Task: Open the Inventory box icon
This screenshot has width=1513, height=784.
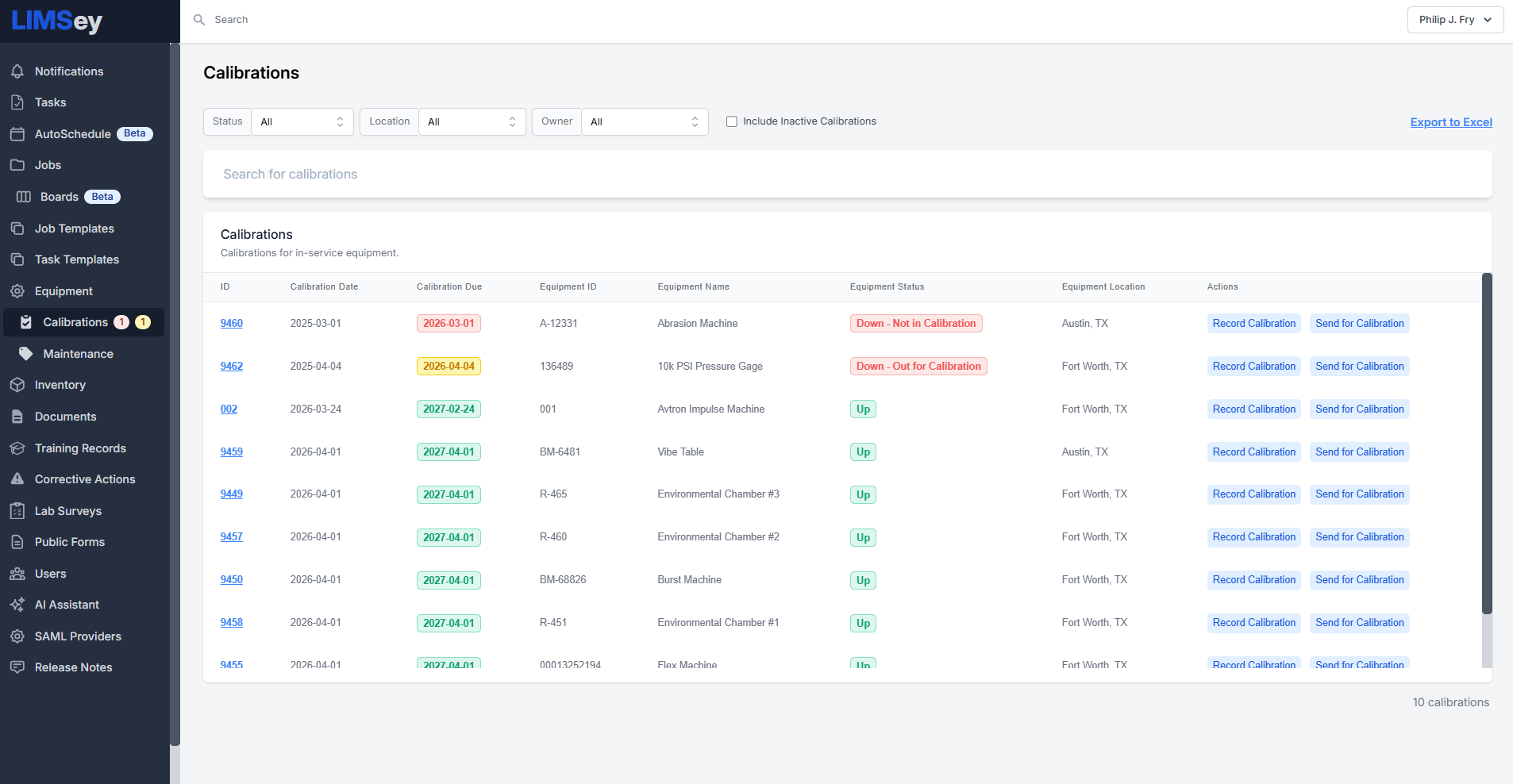Action: pyautogui.click(x=17, y=385)
